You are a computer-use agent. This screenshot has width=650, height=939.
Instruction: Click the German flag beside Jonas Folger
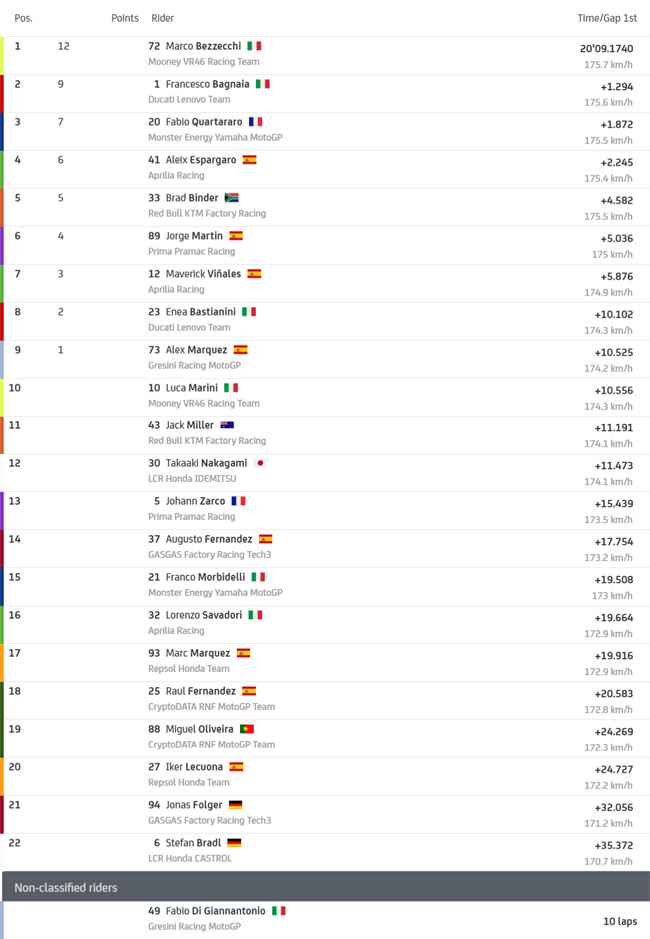[235, 805]
